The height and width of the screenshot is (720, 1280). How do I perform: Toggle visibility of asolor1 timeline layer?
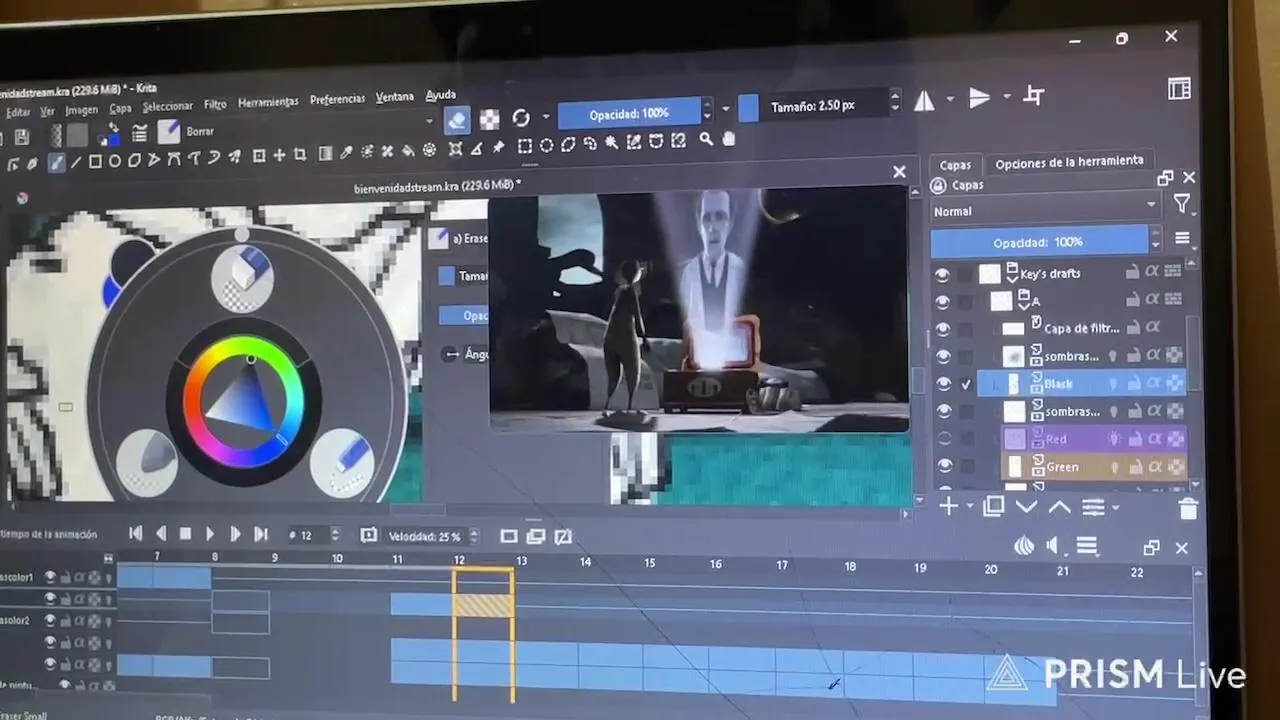click(50, 577)
